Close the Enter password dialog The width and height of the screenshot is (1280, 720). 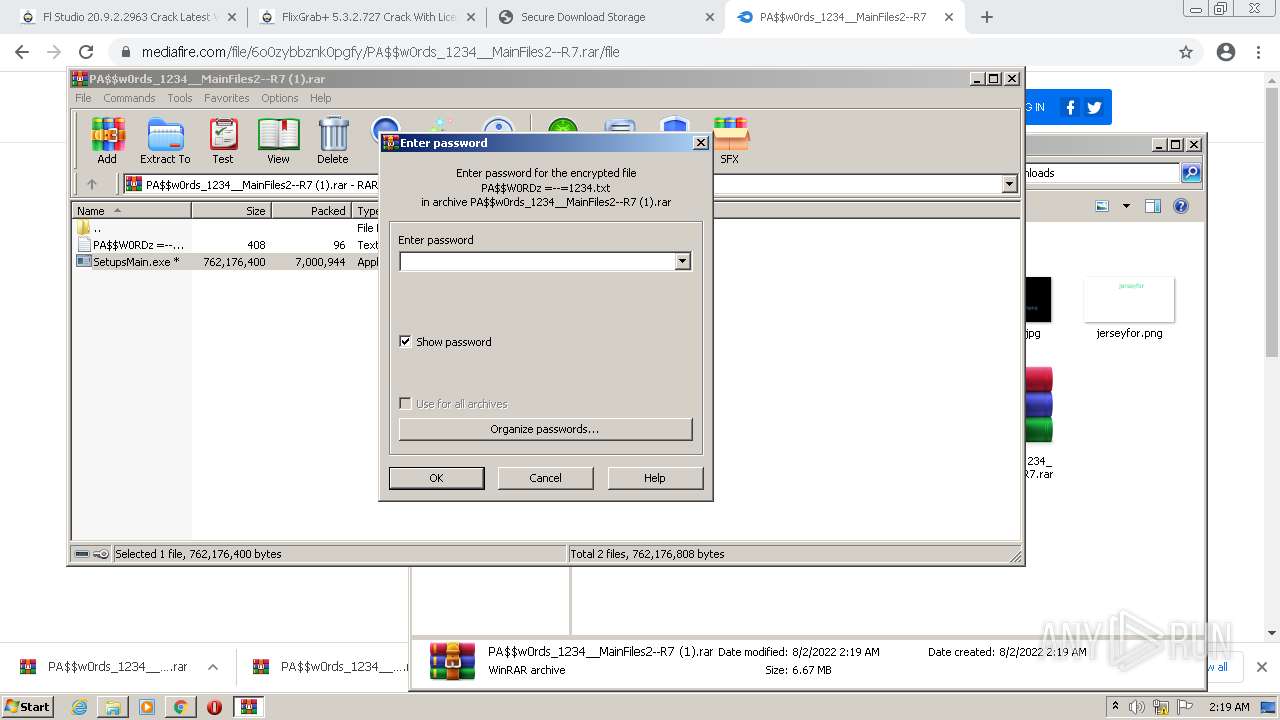(x=701, y=143)
